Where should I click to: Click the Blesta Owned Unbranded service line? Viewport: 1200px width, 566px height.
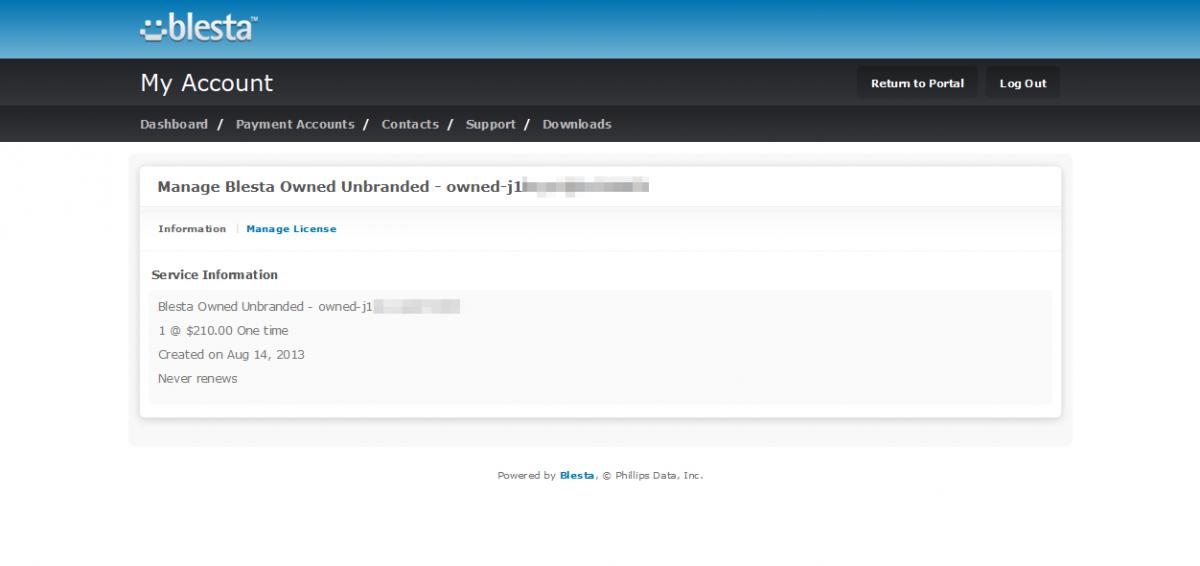coord(309,306)
